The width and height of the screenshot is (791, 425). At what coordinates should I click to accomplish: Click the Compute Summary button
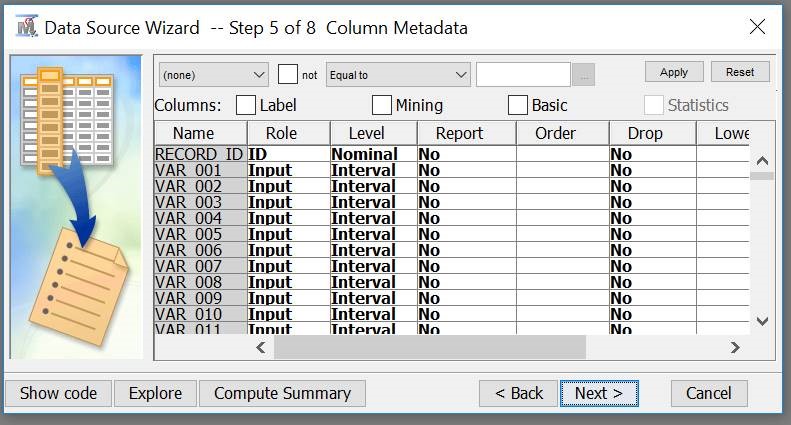[x=282, y=393]
